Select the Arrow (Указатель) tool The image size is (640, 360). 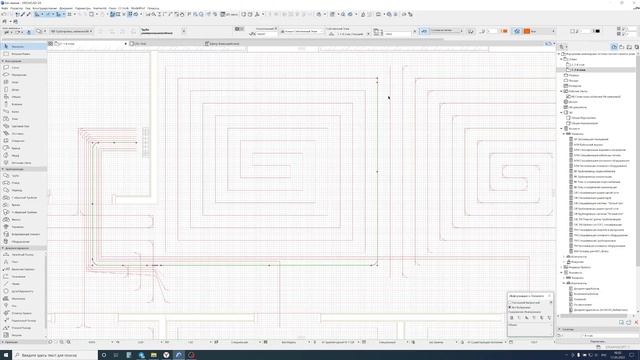coord(23,47)
